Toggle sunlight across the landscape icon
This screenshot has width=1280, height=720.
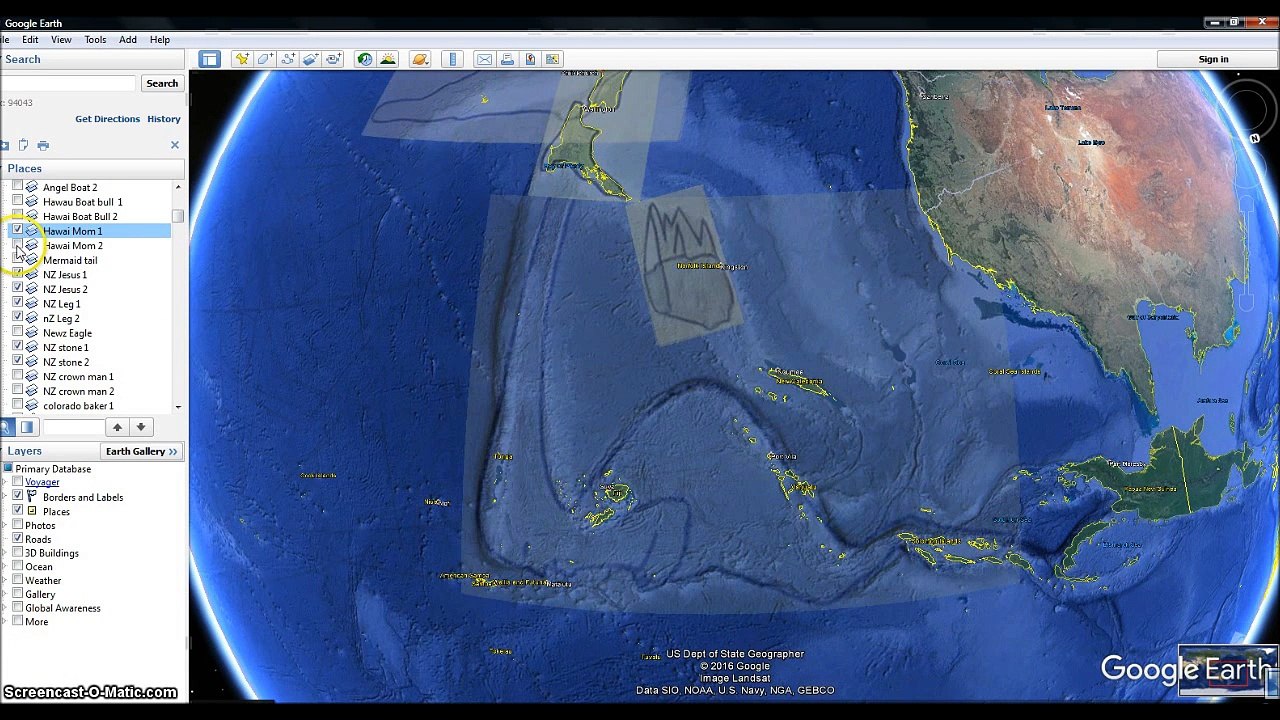pos(388,59)
